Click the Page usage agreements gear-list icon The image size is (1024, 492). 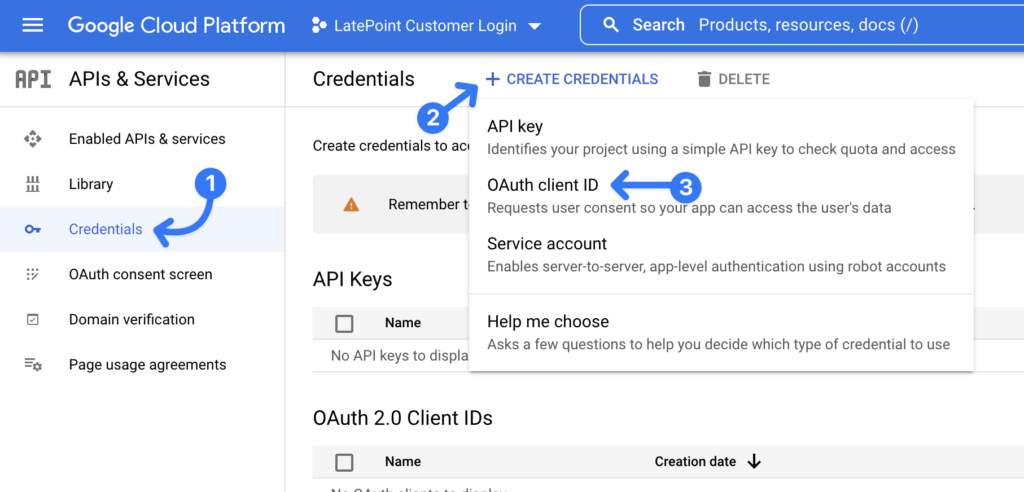tap(33, 365)
